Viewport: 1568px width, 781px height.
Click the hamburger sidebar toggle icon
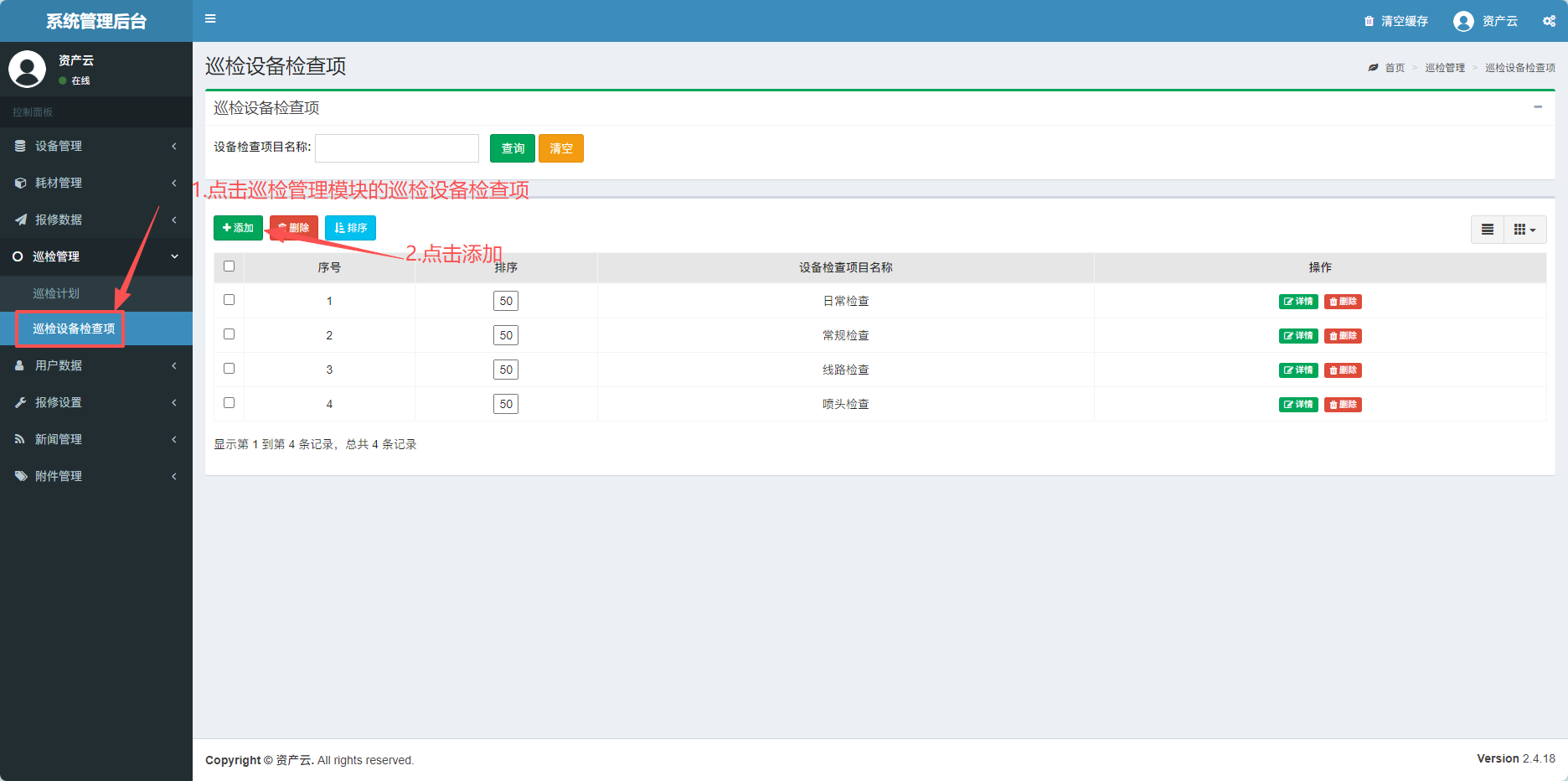click(210, 18)
